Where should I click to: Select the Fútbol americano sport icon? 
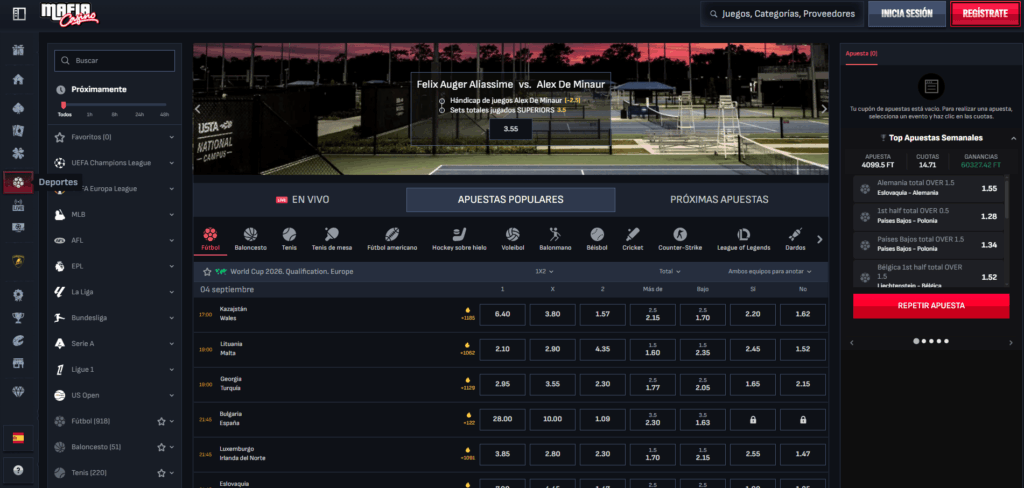(392, 238)
